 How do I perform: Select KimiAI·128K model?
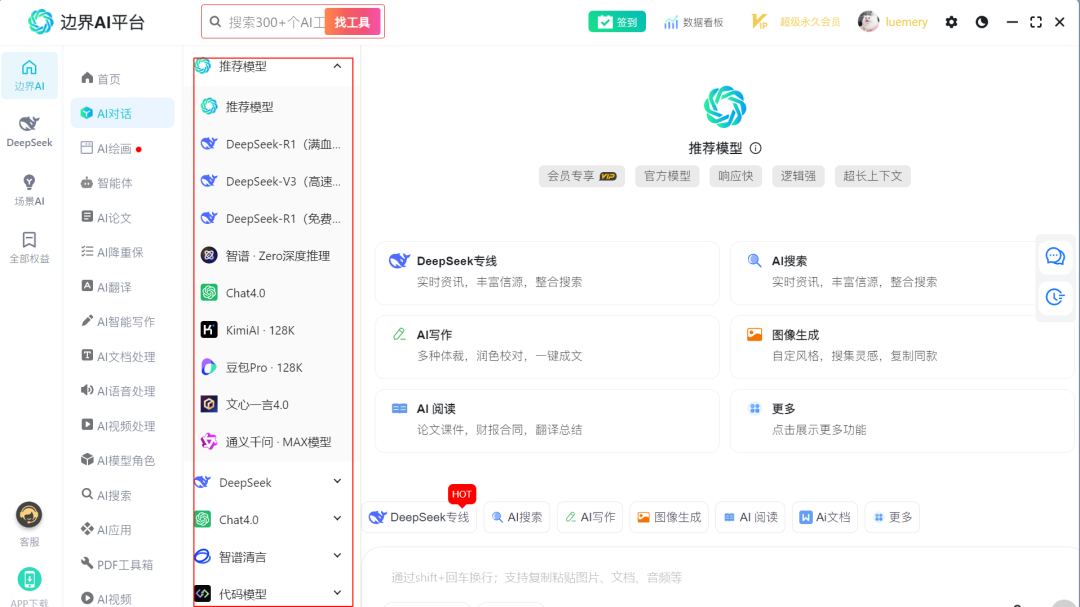pos(273,330)
